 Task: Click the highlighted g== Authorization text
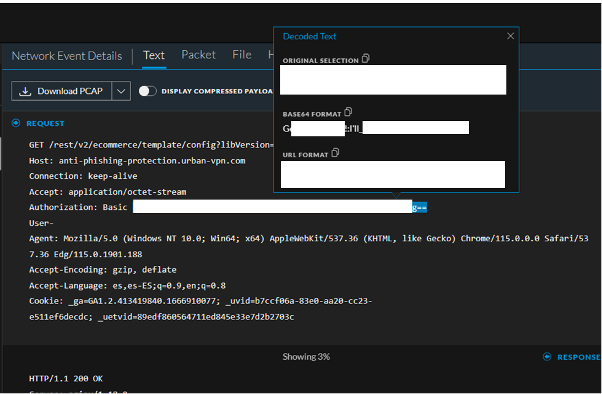[x=419, y=207]
